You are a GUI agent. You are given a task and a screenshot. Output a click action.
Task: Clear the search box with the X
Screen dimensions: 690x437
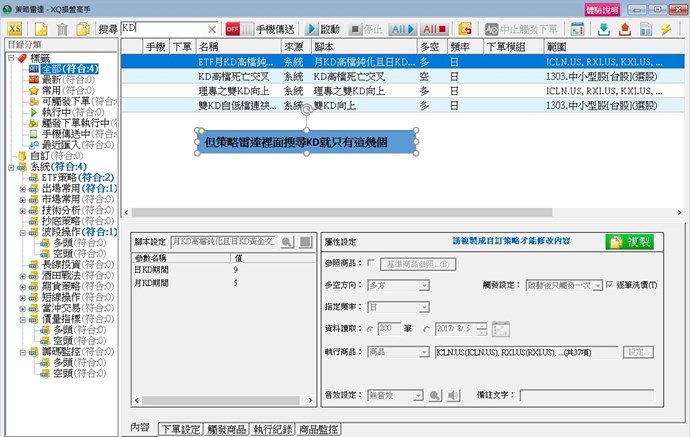(x=211, y=29)
